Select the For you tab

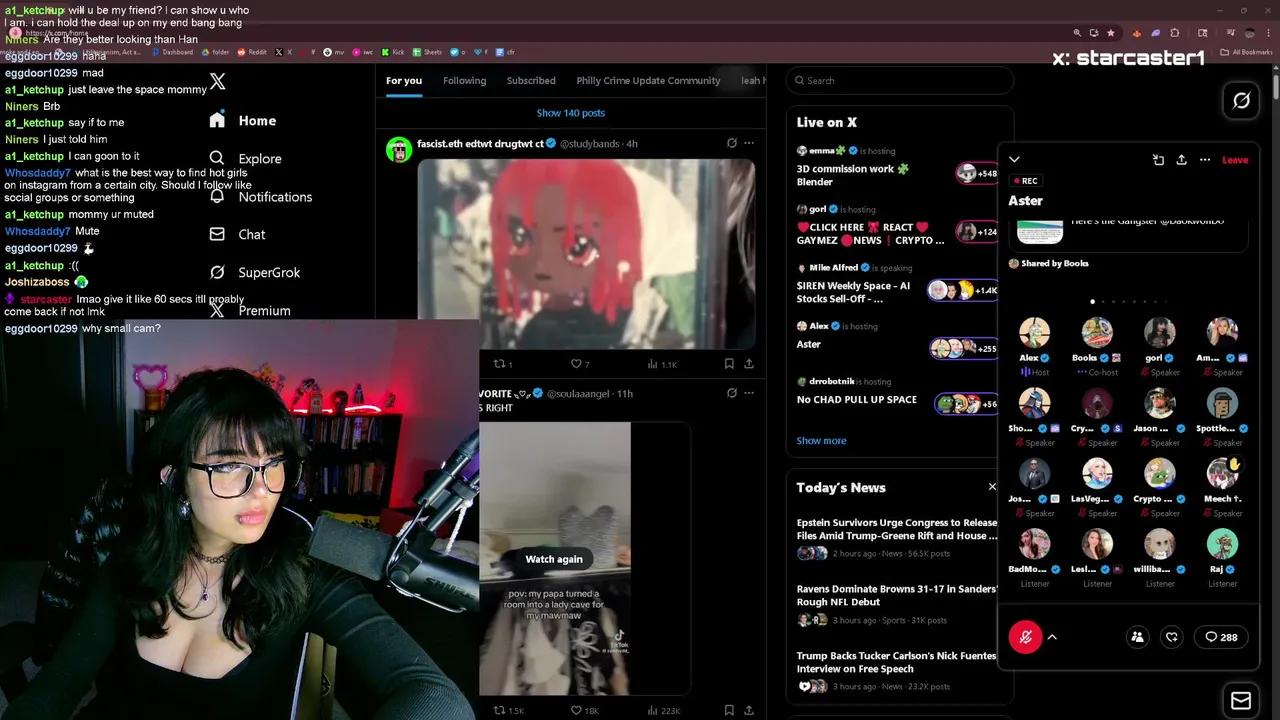[x=404, y=81]
